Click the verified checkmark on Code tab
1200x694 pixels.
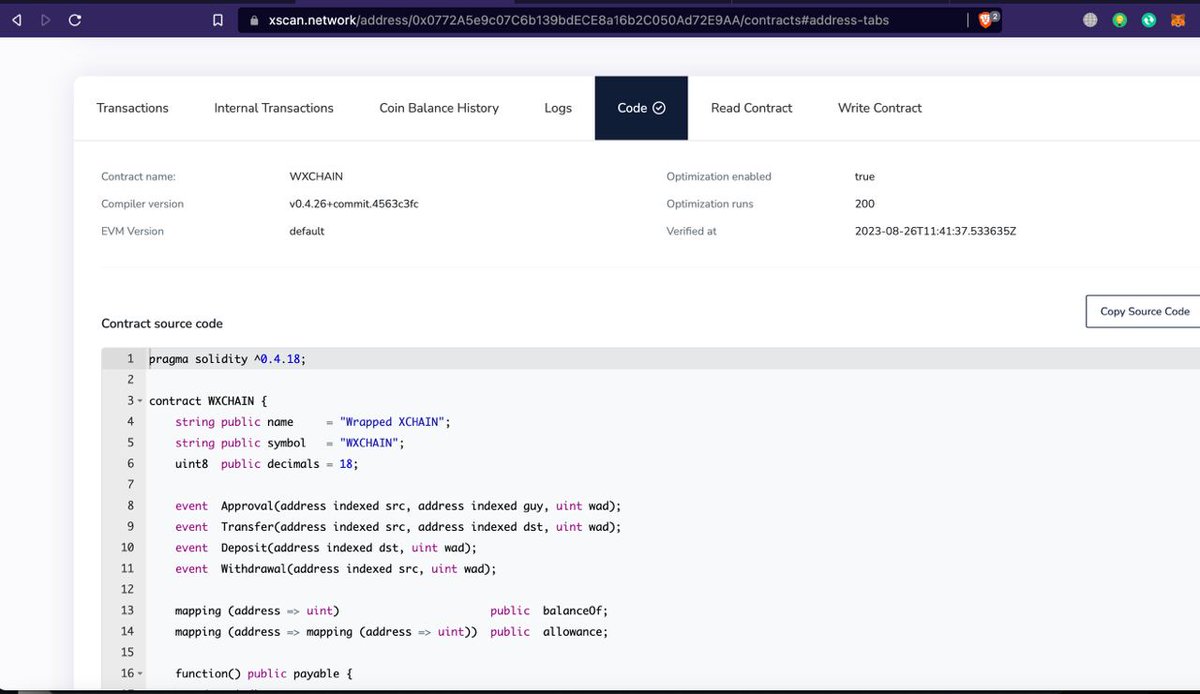pos(659,108)
